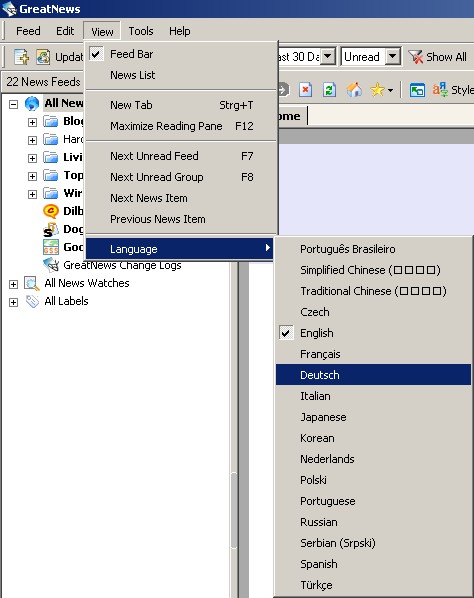Click the All News globe icon
Screen dimensions: 474x598
32,103
